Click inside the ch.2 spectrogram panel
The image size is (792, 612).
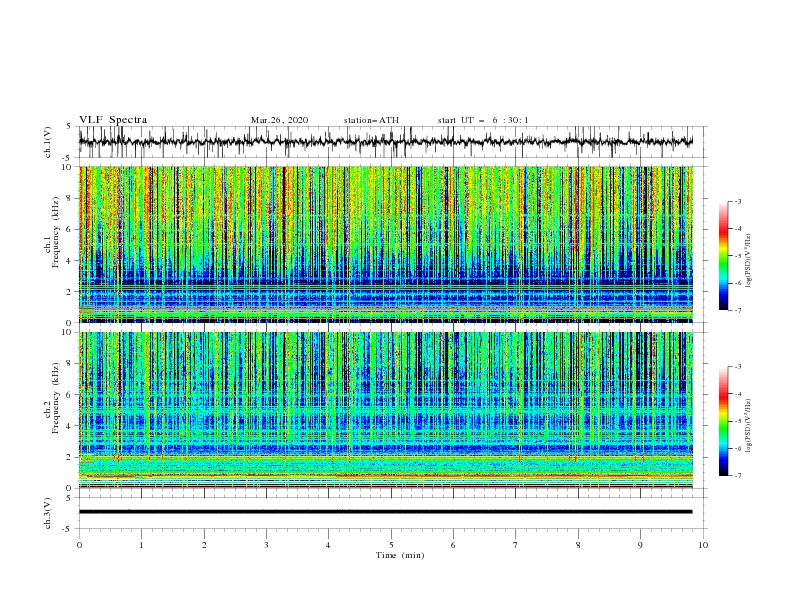tap(385, 410)
